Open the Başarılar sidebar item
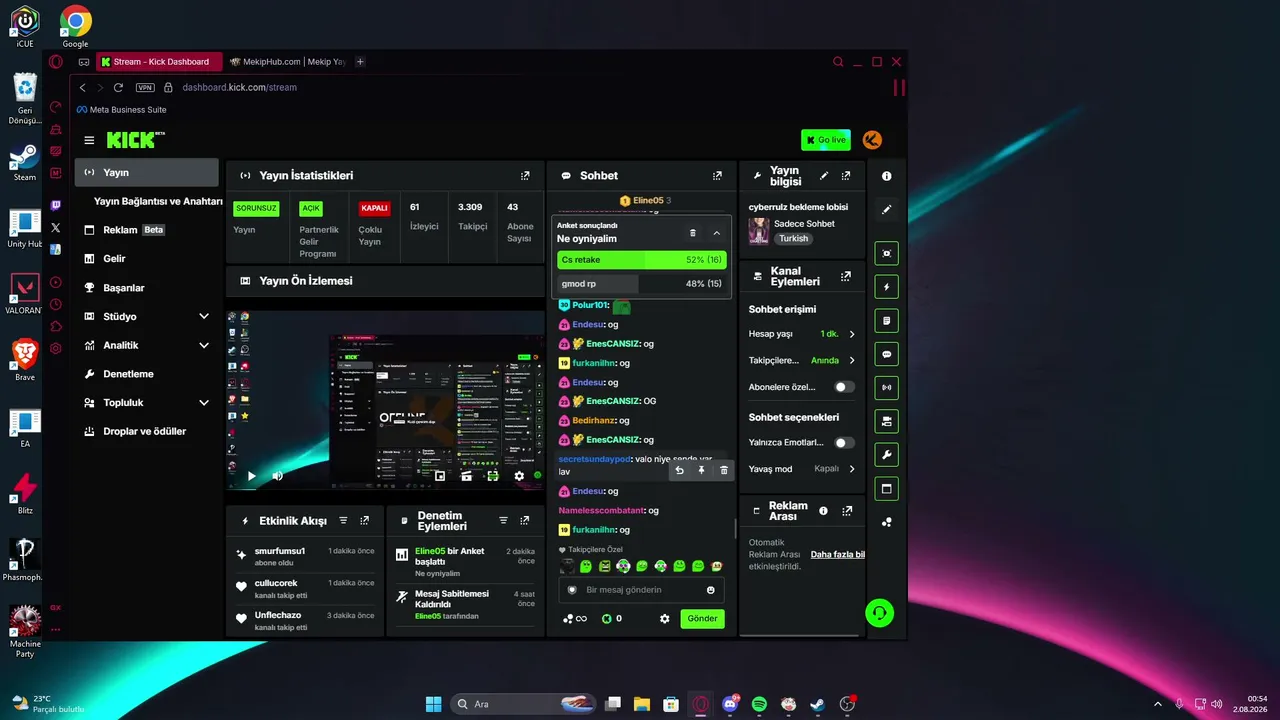This screenshot has height=720, width=1280. coord(147,288)
